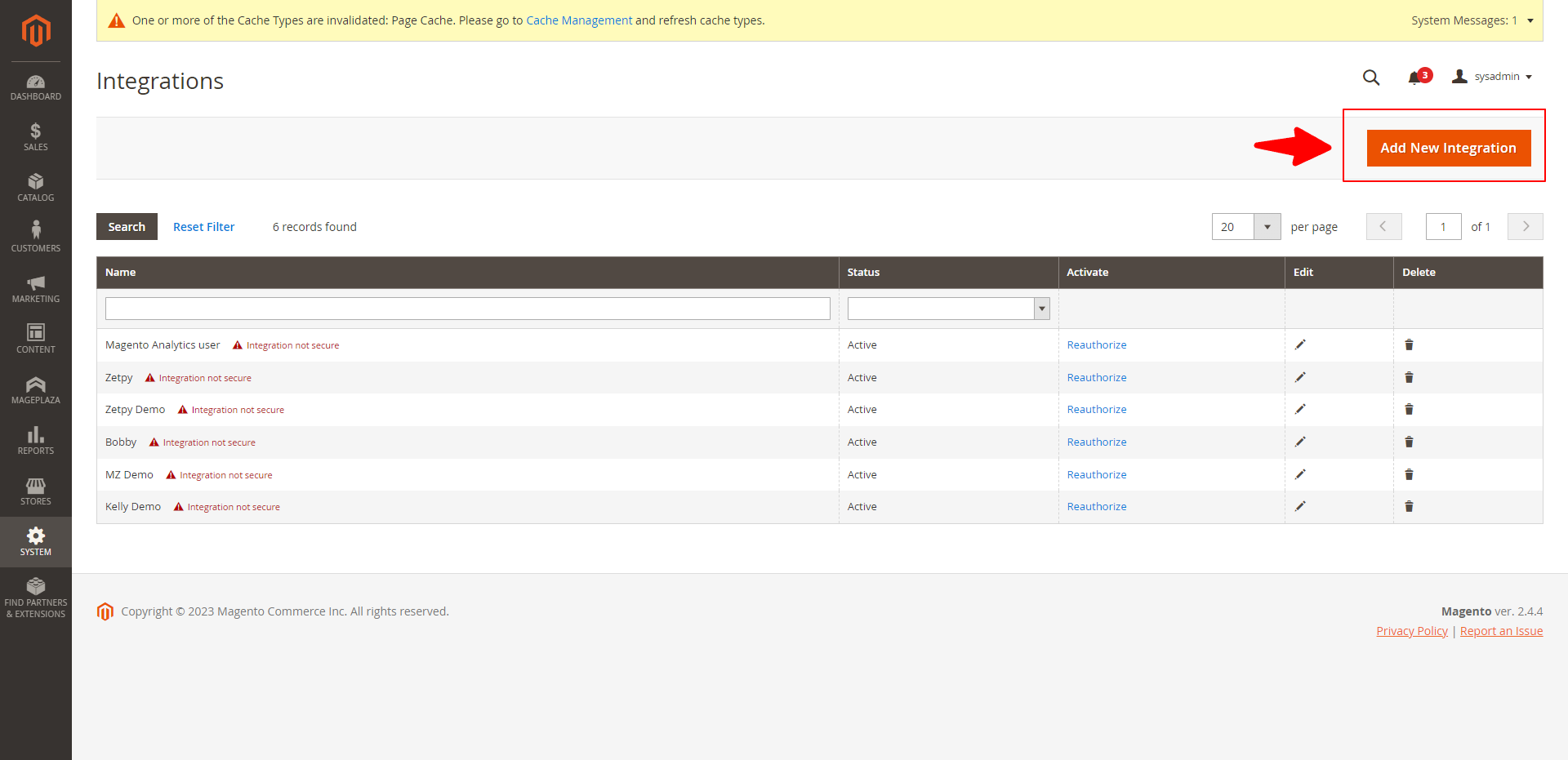The image size is (1568, 760).
Task: Reauthorize the Zetpy integration
Action: [1097, 378]
